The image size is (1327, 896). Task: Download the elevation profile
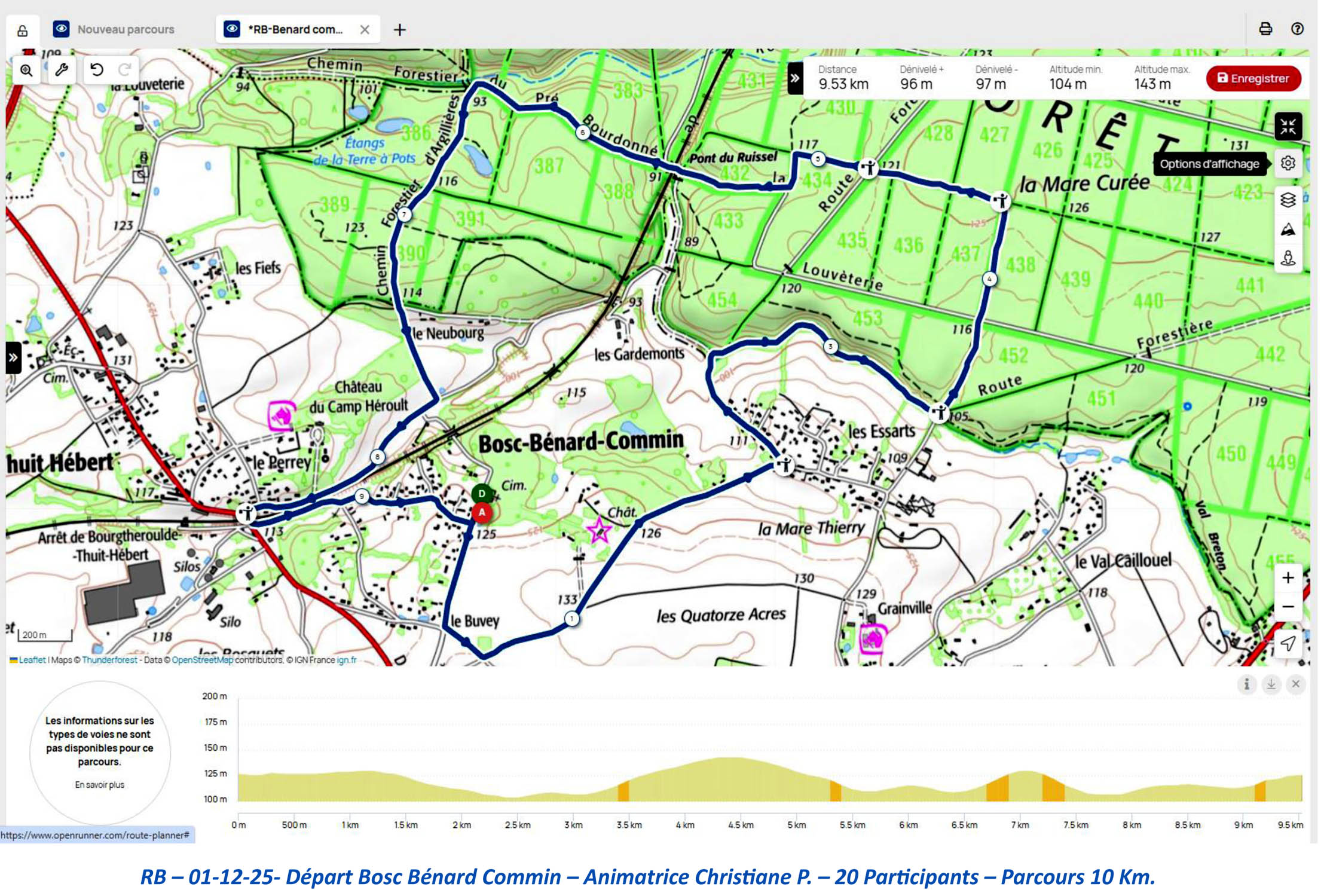click(1271, 684)
